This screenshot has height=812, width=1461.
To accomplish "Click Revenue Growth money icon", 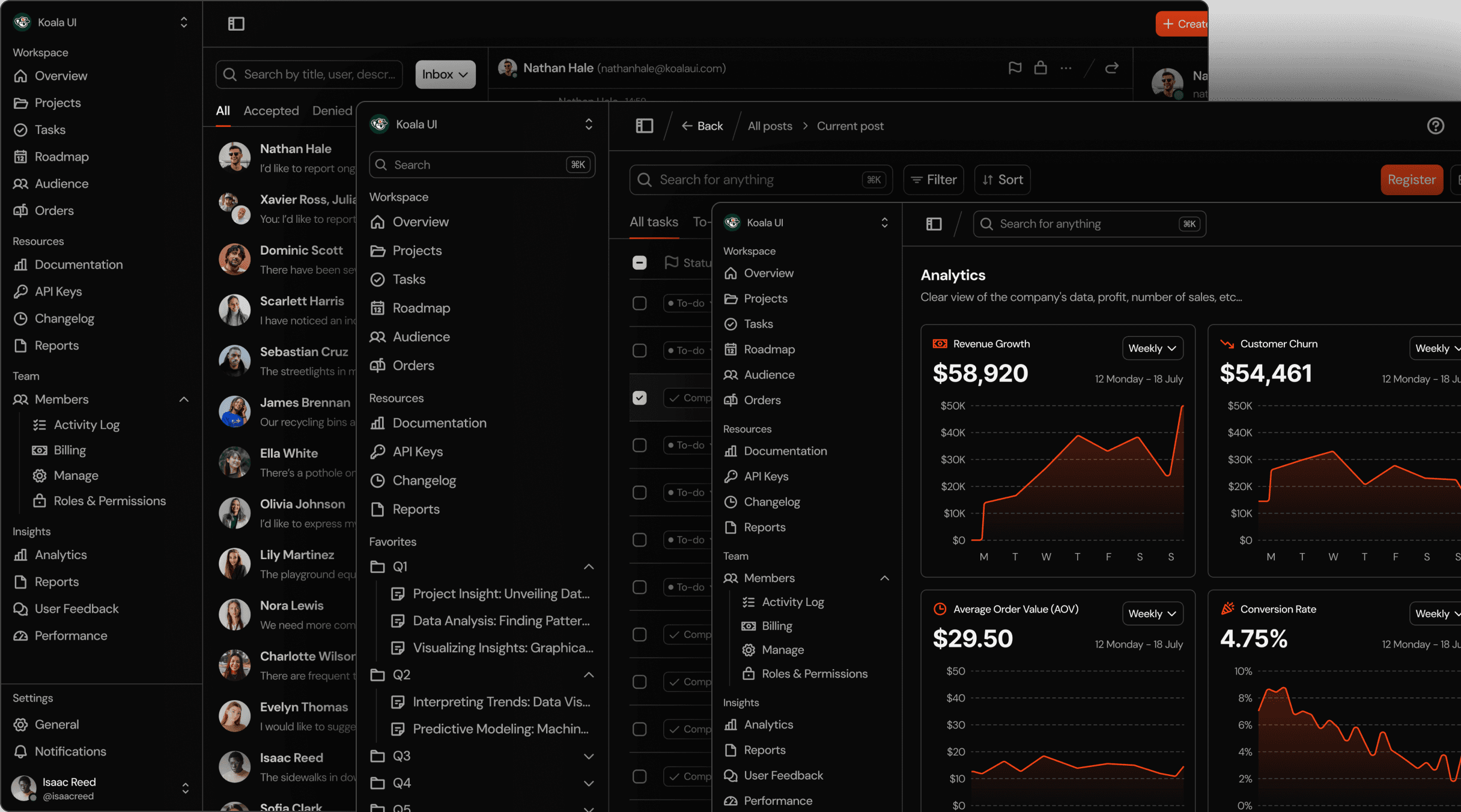I will click(x=940, y=344).
